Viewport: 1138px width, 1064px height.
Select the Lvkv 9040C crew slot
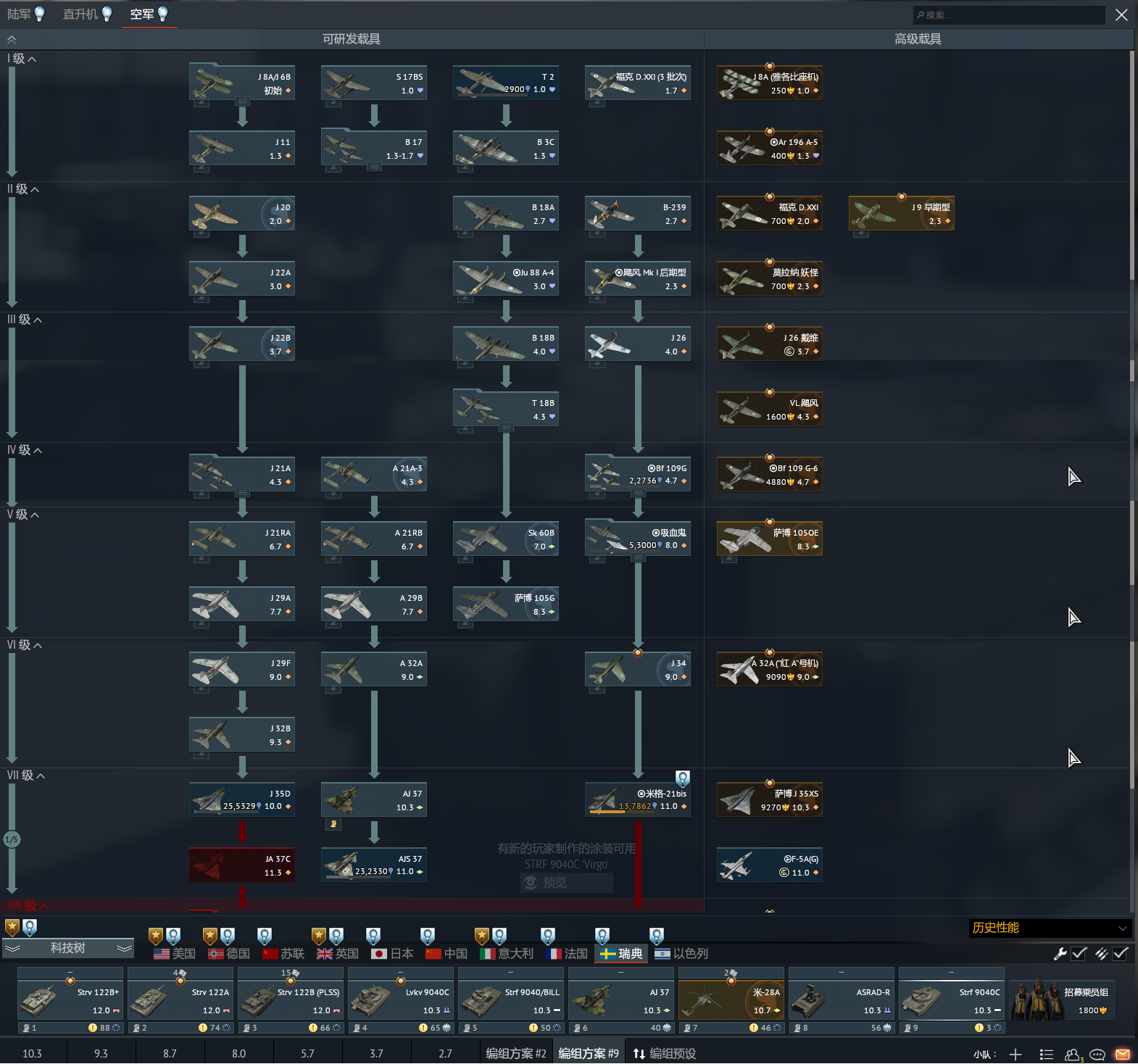[x=401, y=1000]
